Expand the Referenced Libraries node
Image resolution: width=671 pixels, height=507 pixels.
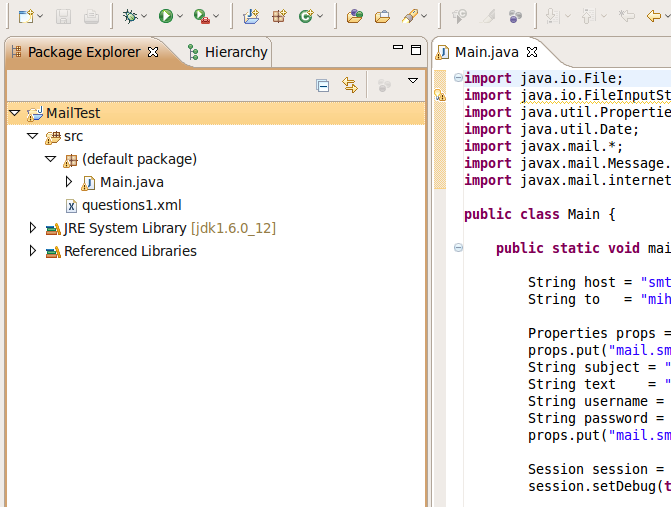(x=33, y=251)
